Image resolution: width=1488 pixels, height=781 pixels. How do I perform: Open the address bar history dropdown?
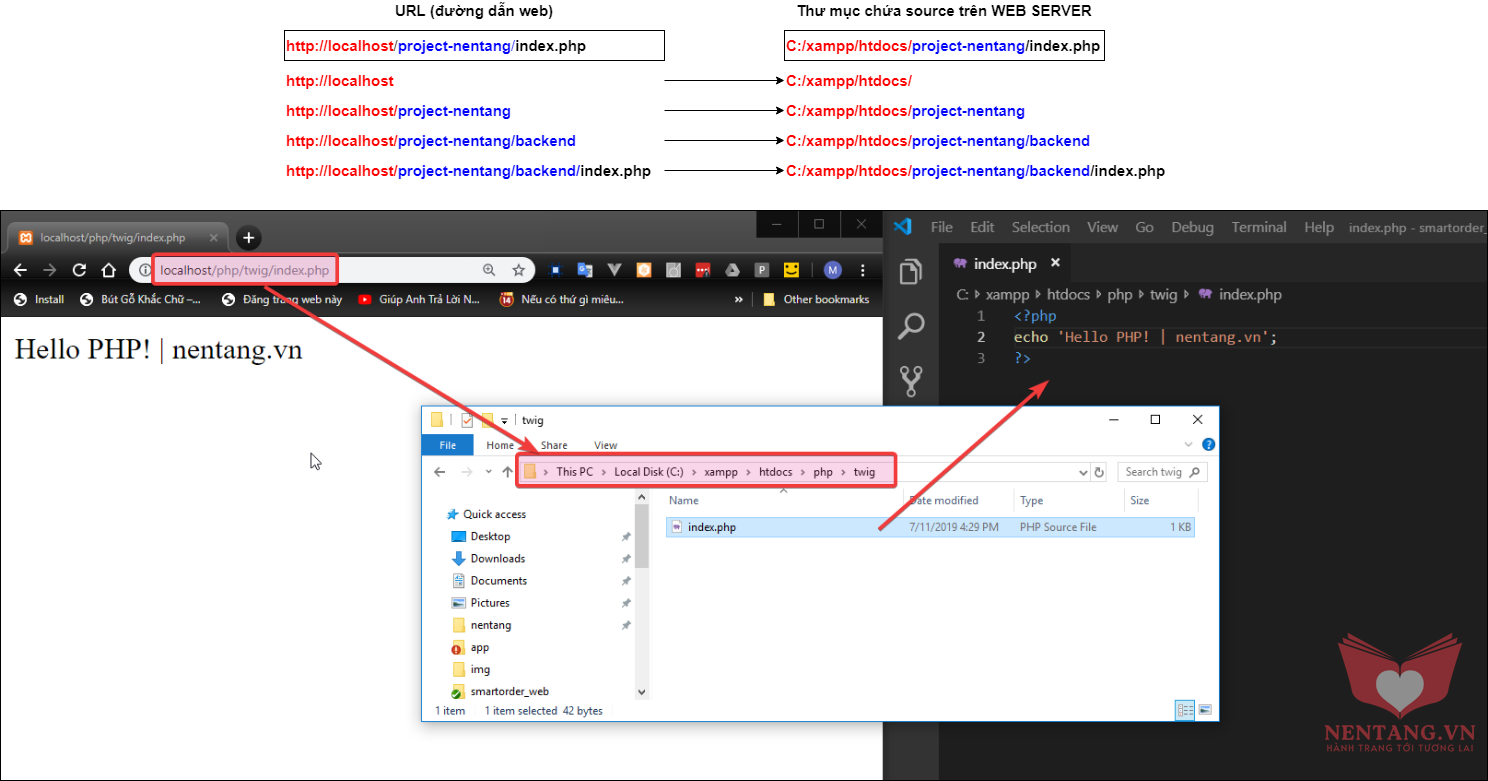[1083, 472]
